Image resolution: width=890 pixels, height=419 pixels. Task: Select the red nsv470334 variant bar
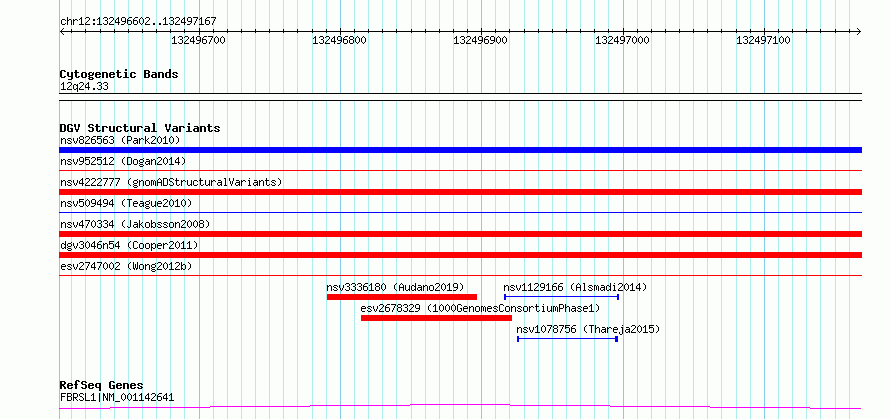(x=460, y=234)
